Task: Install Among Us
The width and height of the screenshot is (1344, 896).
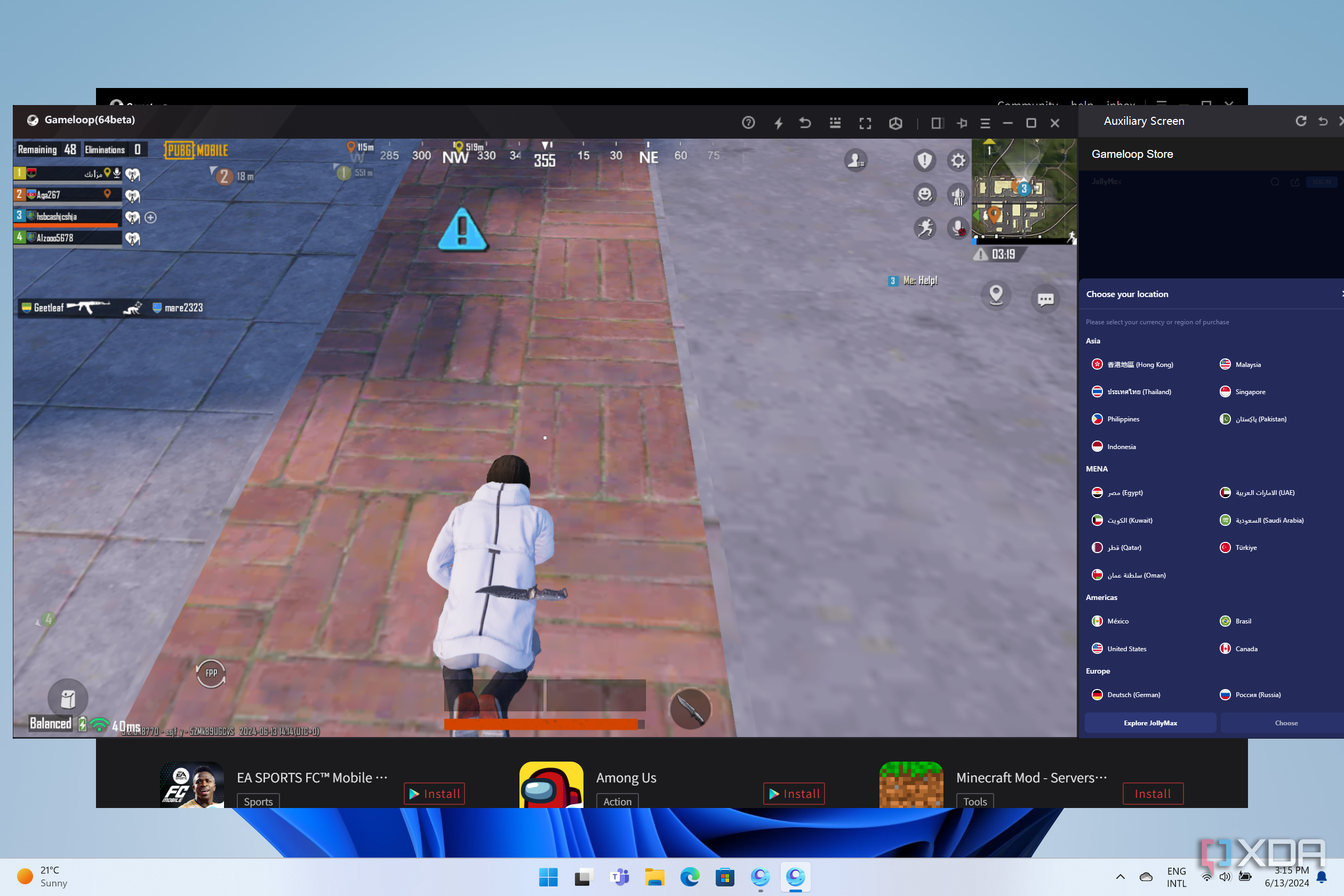Action: (x=794, y=794)
